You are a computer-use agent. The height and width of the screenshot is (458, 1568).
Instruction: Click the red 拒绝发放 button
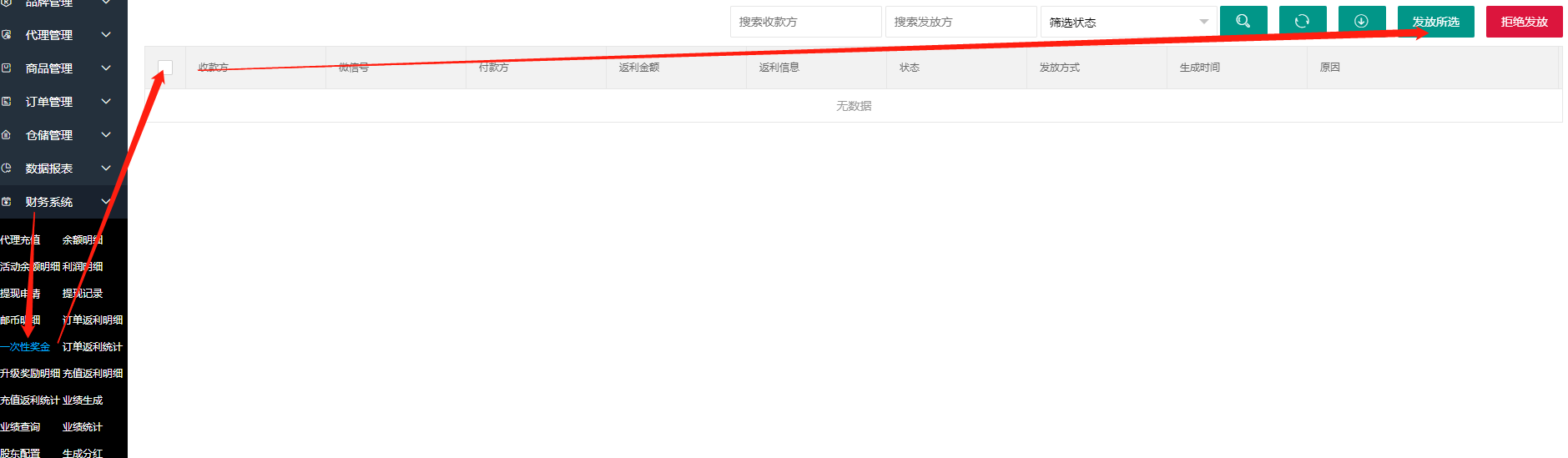[x=1524, y=22]
